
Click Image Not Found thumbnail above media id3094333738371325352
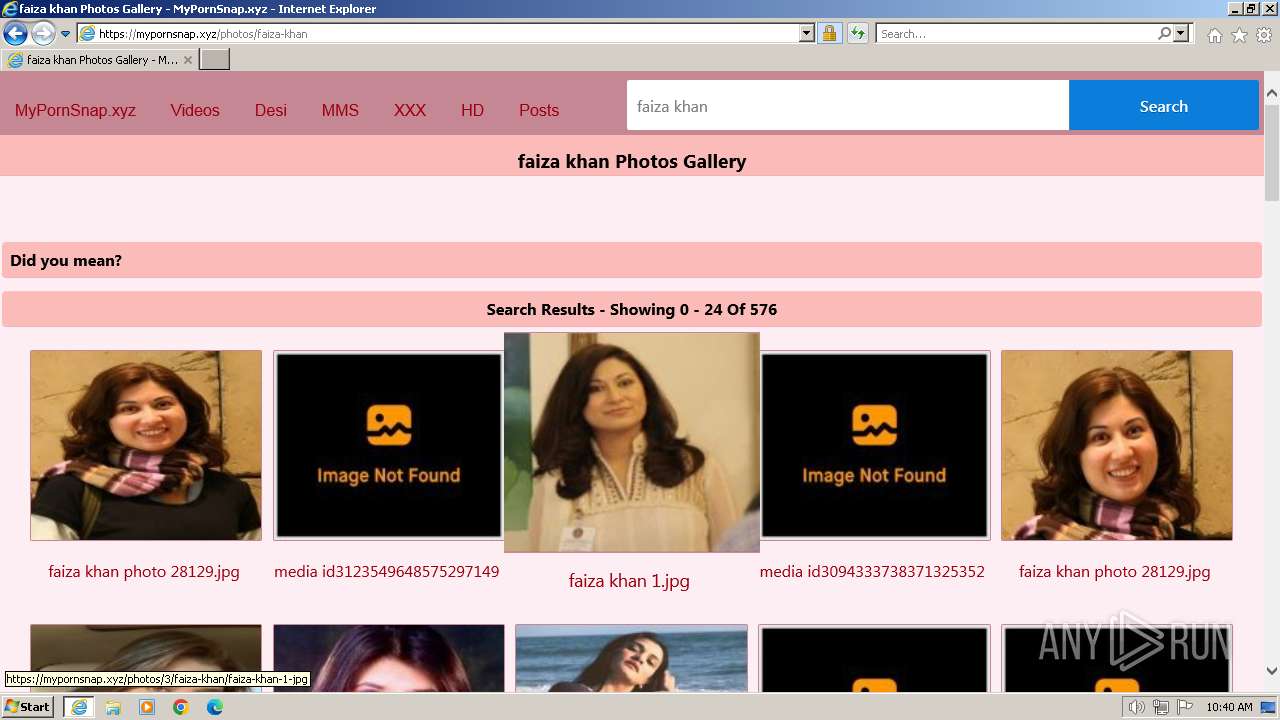[875, 445]
